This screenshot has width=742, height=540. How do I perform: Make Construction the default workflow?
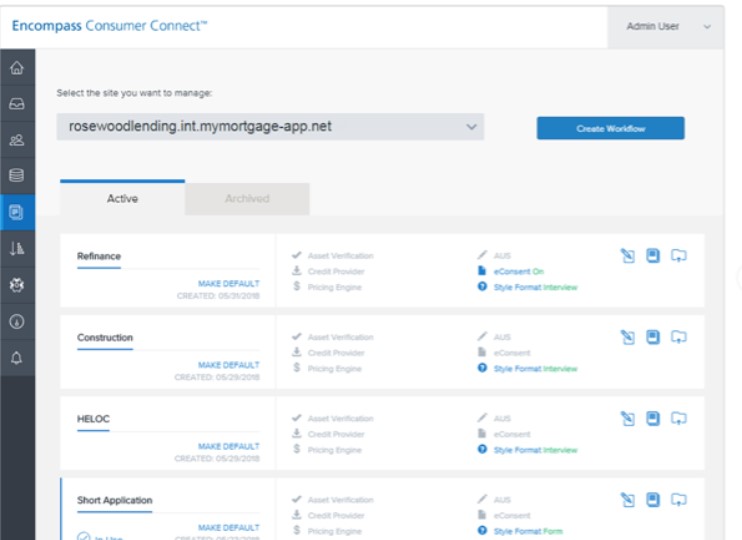click(229, 365)
